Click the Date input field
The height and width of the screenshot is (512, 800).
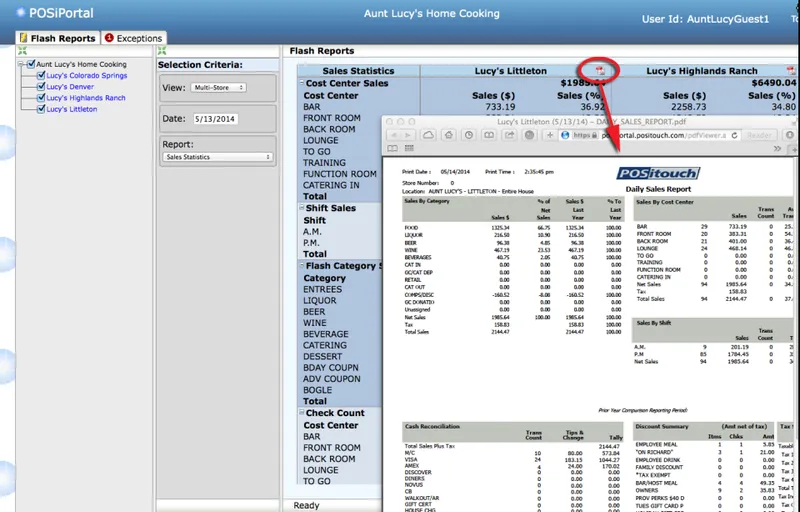click(215, 119)
